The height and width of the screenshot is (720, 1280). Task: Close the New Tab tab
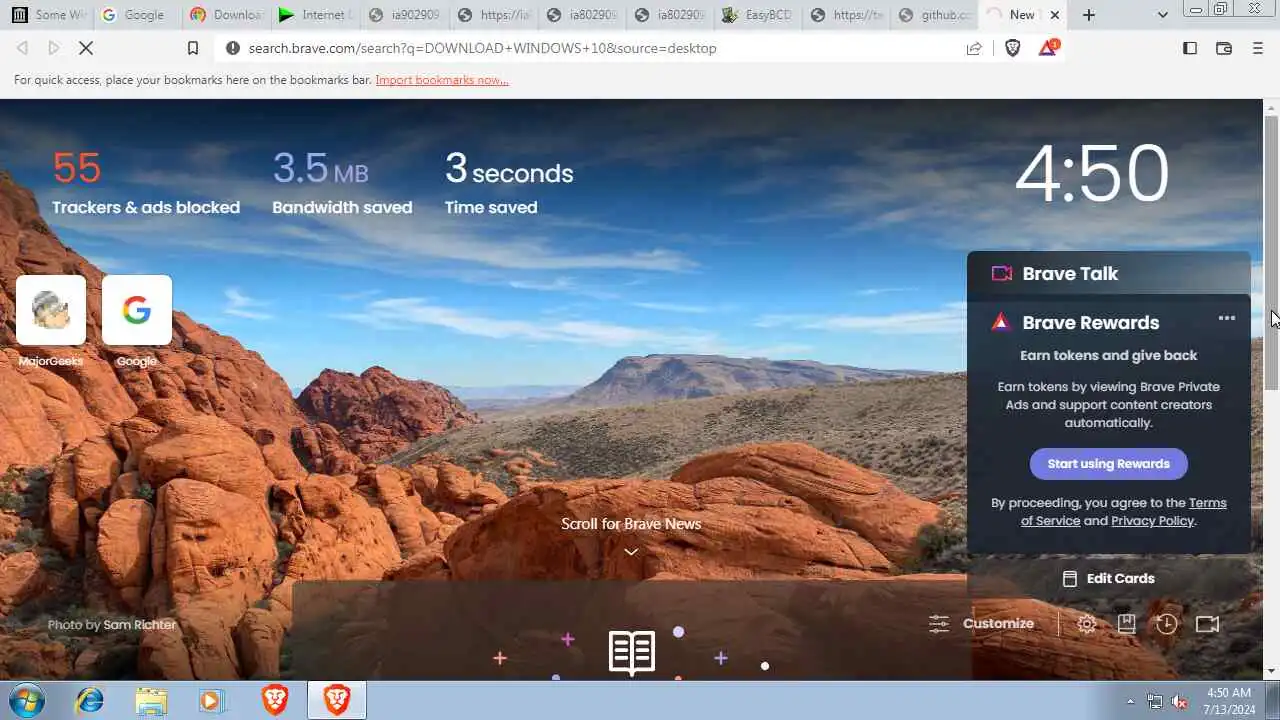tap(1054, 15)
